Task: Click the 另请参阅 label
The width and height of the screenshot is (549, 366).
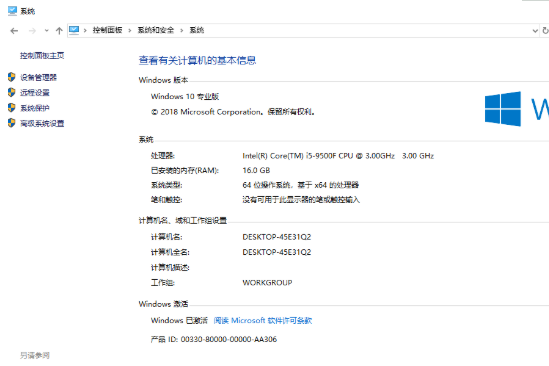Action: coord(35,355)
